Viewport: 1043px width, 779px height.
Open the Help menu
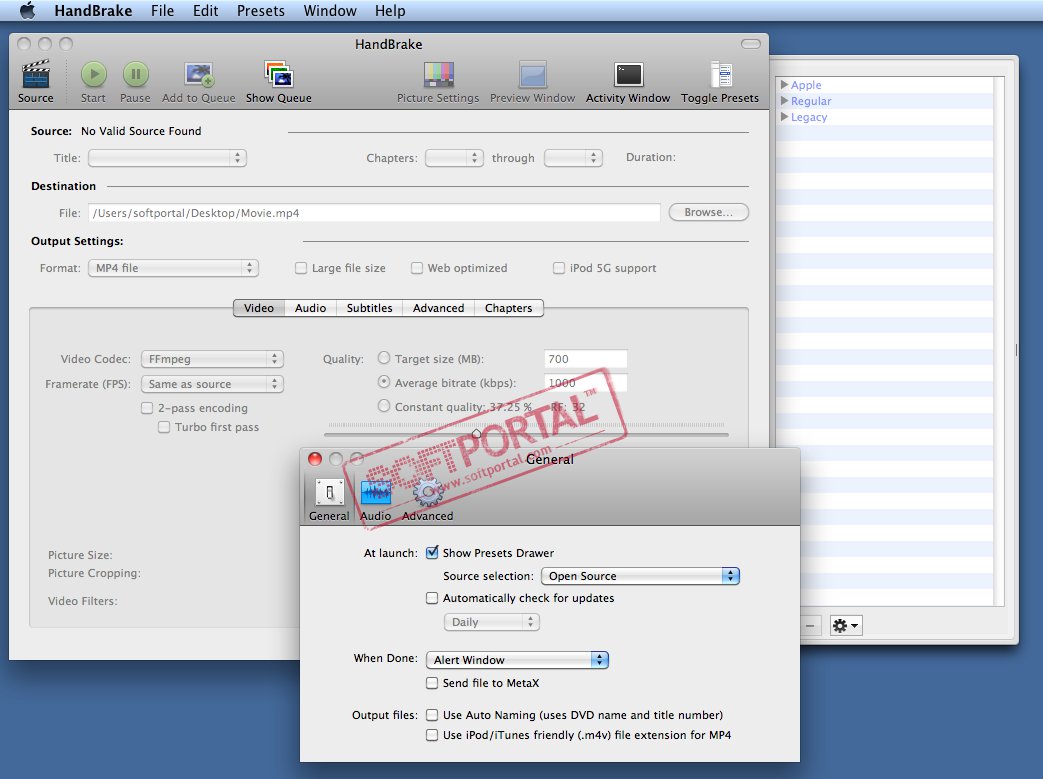pyautogui.click(x=390, y=11)
